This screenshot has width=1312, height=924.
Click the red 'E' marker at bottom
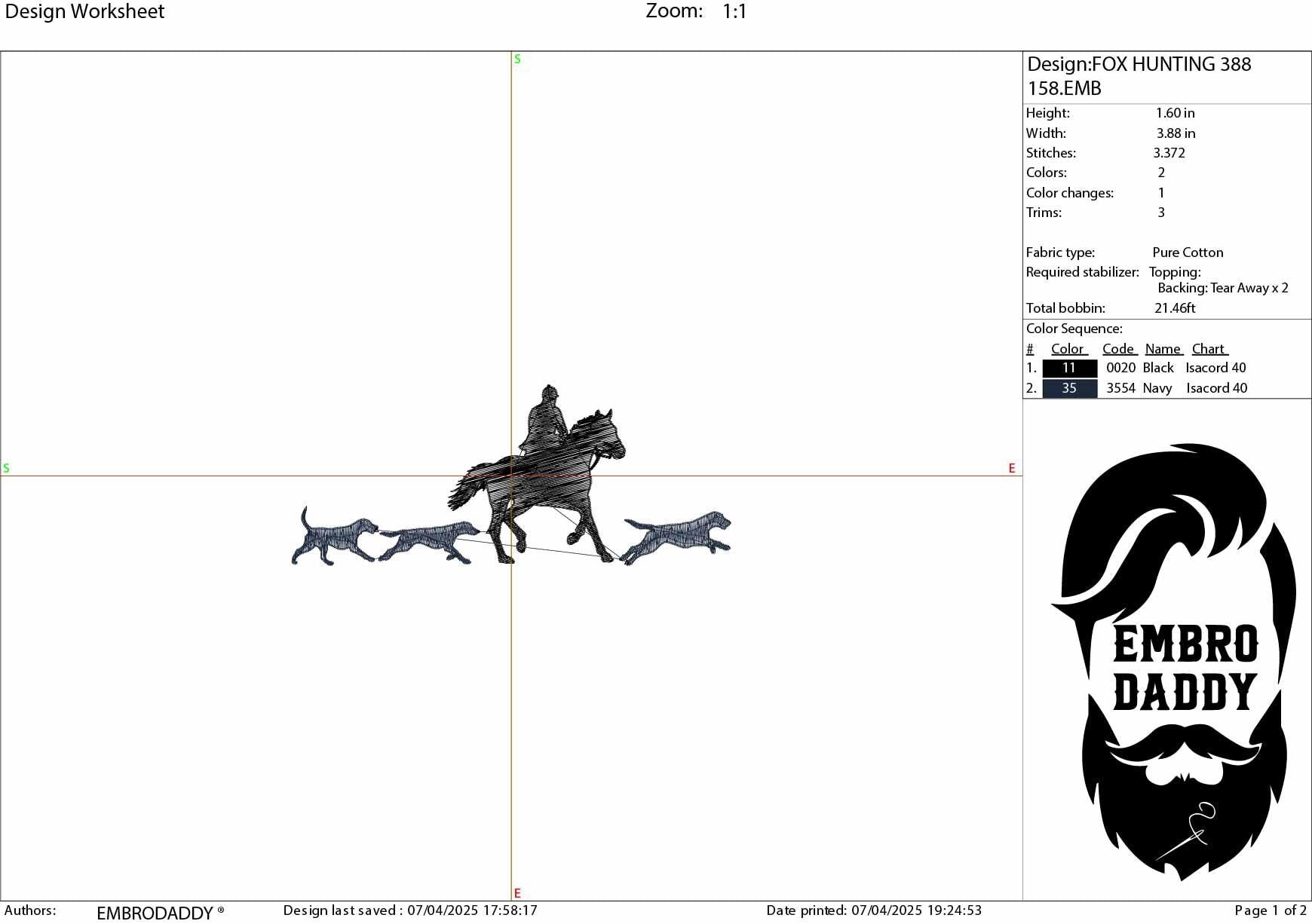tap(517, 893)
